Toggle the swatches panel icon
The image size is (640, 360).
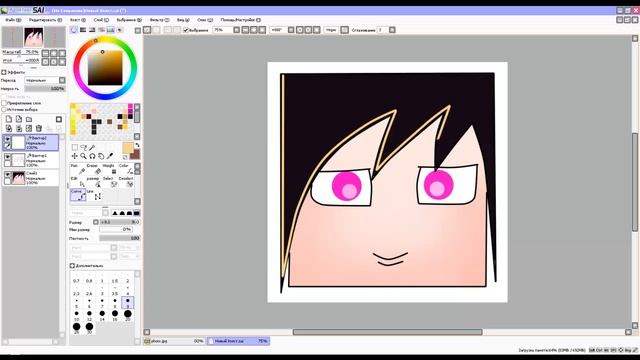(x=111, y=30)
